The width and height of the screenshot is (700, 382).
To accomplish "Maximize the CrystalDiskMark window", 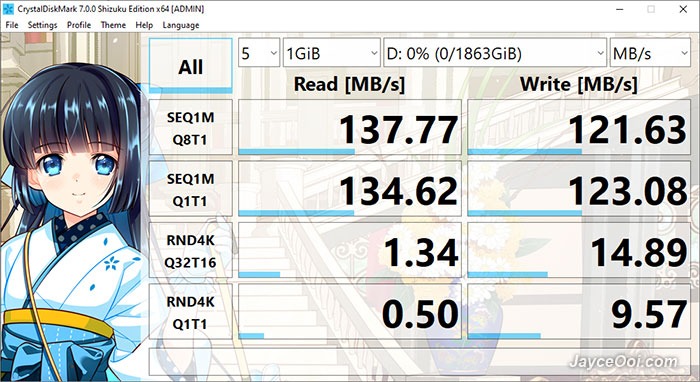I will point(651,9).
